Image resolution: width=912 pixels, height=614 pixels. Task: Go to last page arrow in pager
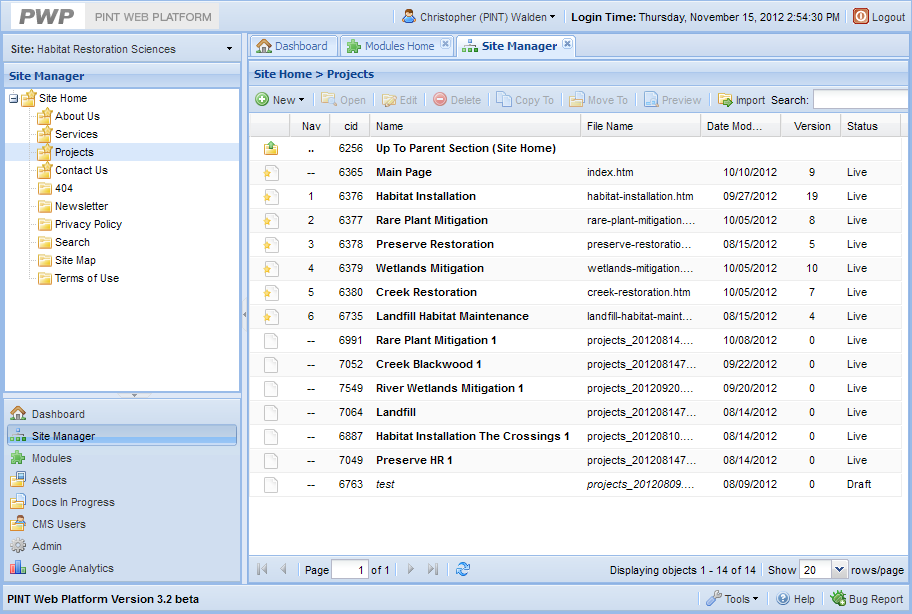[432, 569]
